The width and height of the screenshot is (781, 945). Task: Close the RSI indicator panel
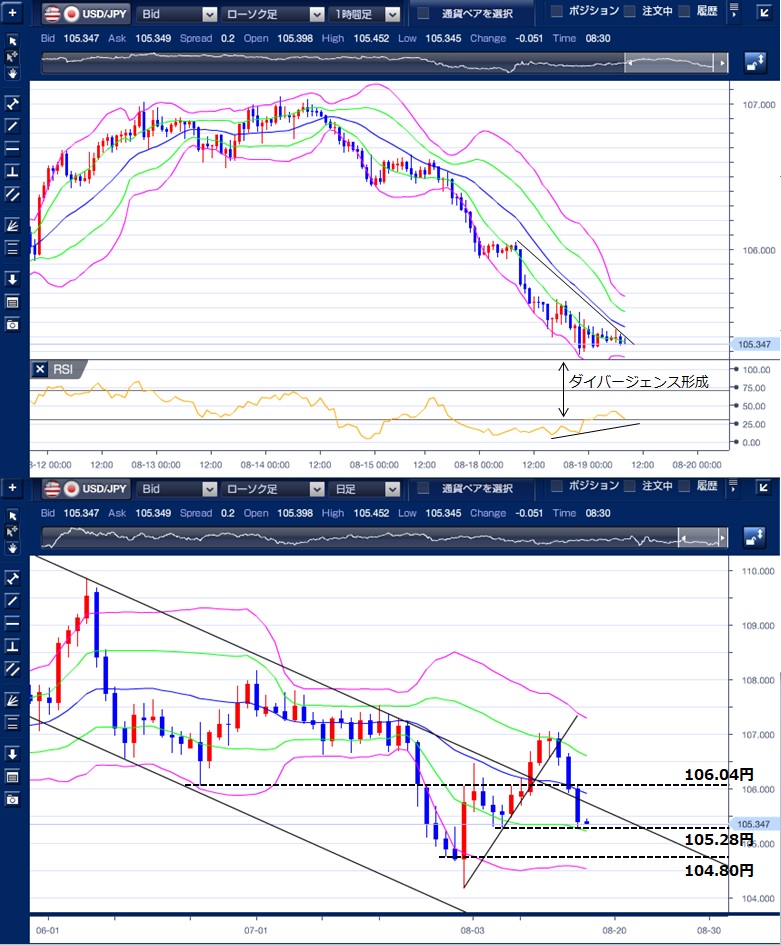click(40, 369)
